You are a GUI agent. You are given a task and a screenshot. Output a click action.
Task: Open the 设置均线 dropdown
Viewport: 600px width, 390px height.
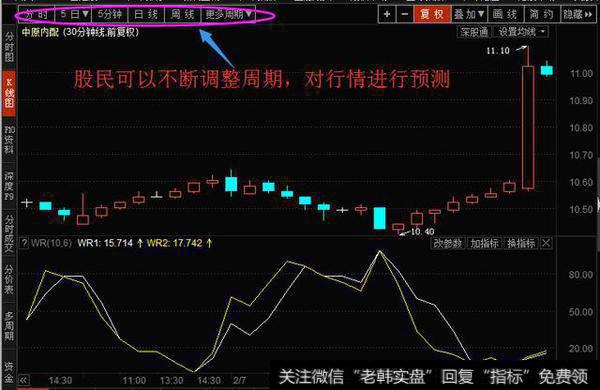[x=521, y=32]
